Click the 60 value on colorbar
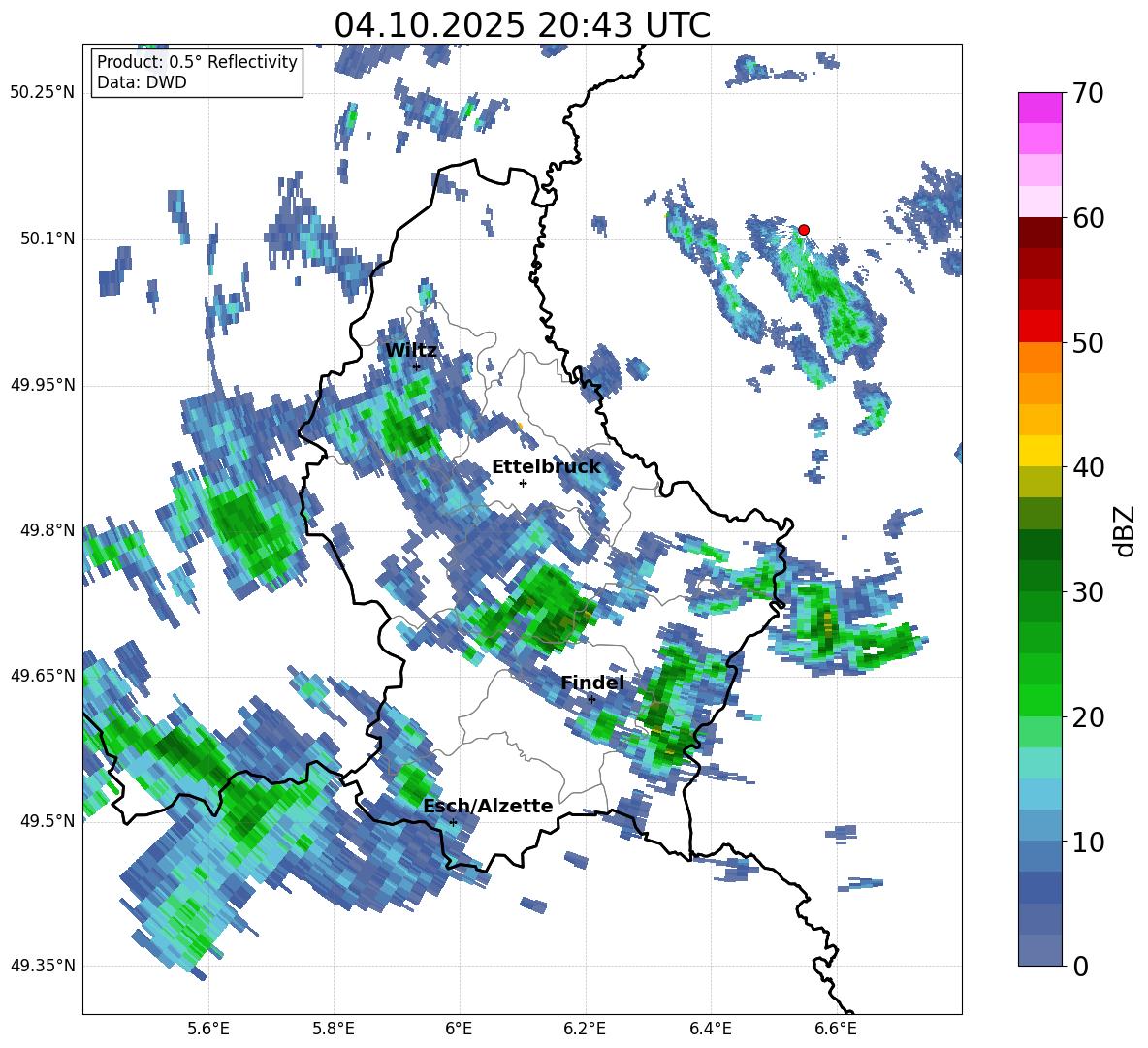This screenshot has width=1148, height=1048. click(1087, 218)
